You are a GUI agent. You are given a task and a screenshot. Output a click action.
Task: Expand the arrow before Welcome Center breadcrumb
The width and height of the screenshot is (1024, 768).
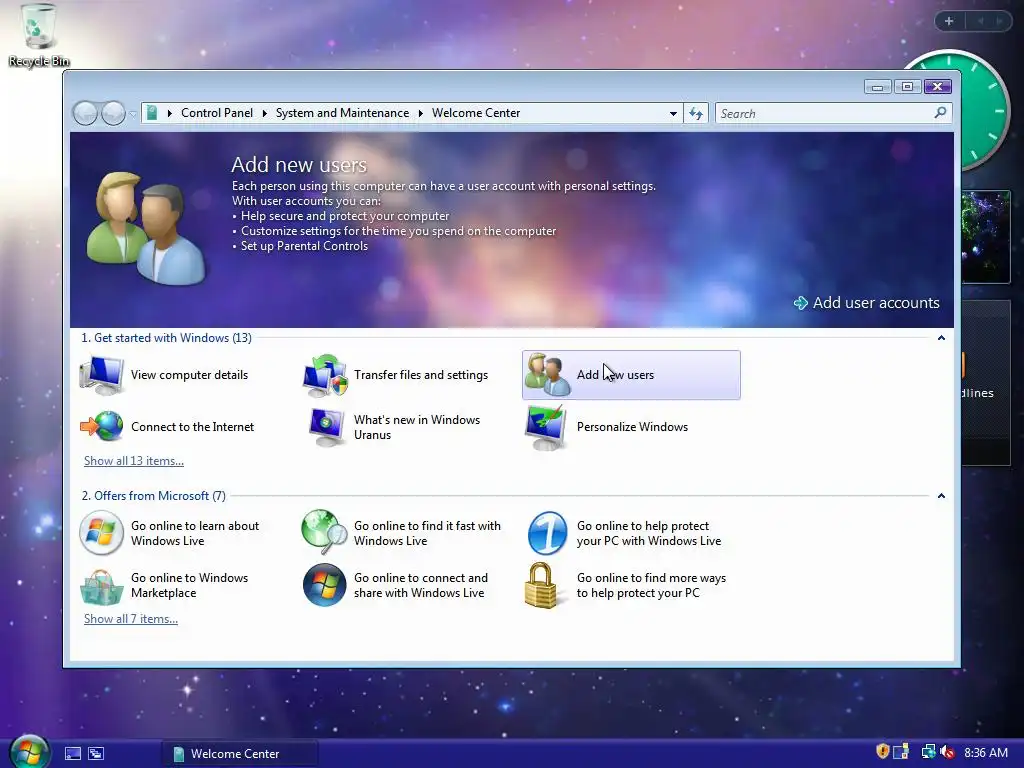pos(421,114)
